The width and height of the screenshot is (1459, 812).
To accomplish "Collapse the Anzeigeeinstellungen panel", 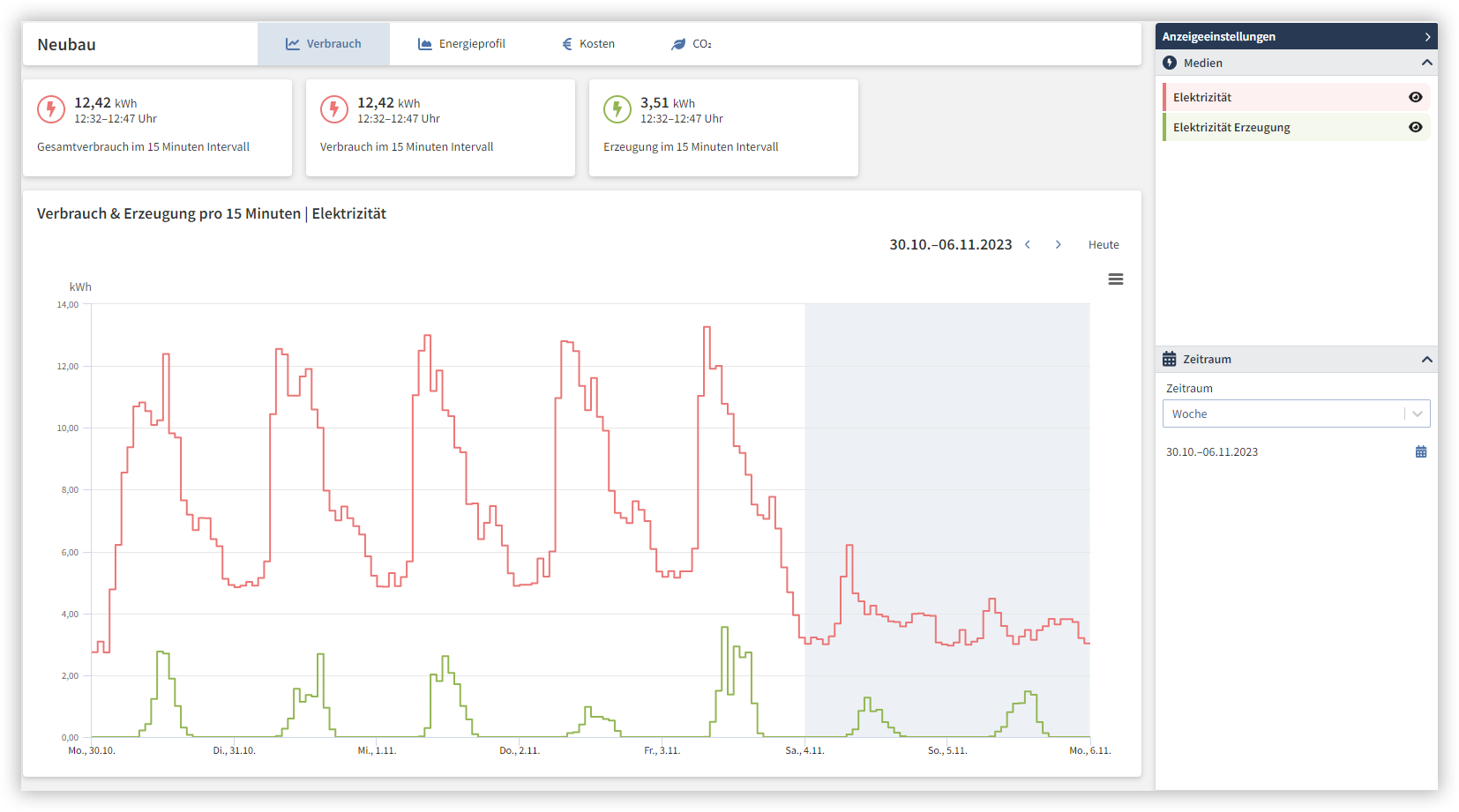I will click(1427, 37).
